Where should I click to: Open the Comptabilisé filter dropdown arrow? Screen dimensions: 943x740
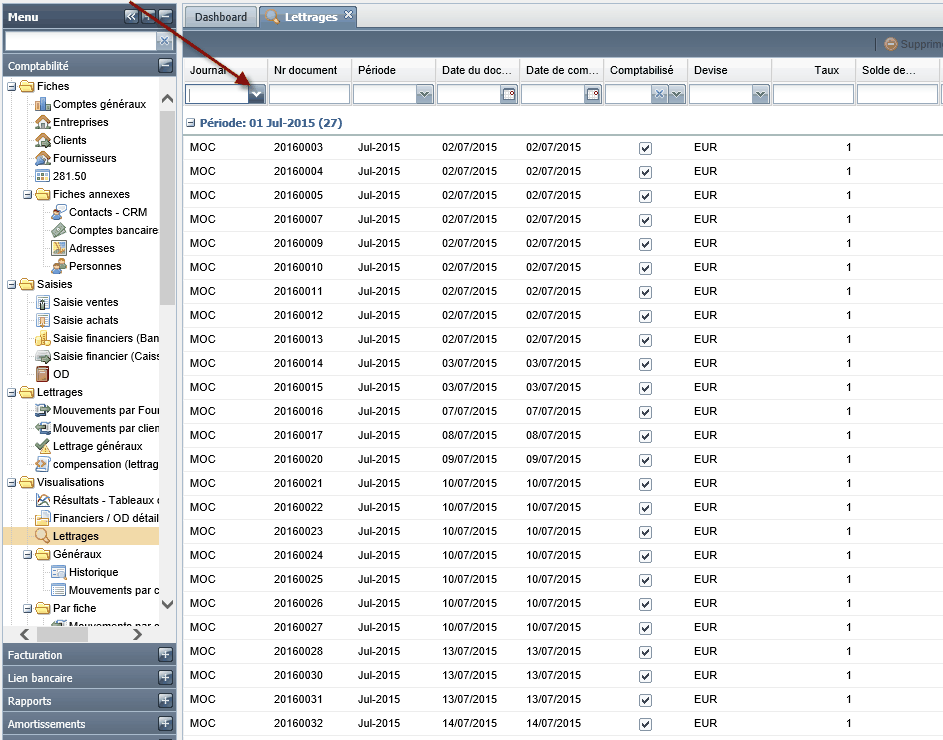click(677, 94)
